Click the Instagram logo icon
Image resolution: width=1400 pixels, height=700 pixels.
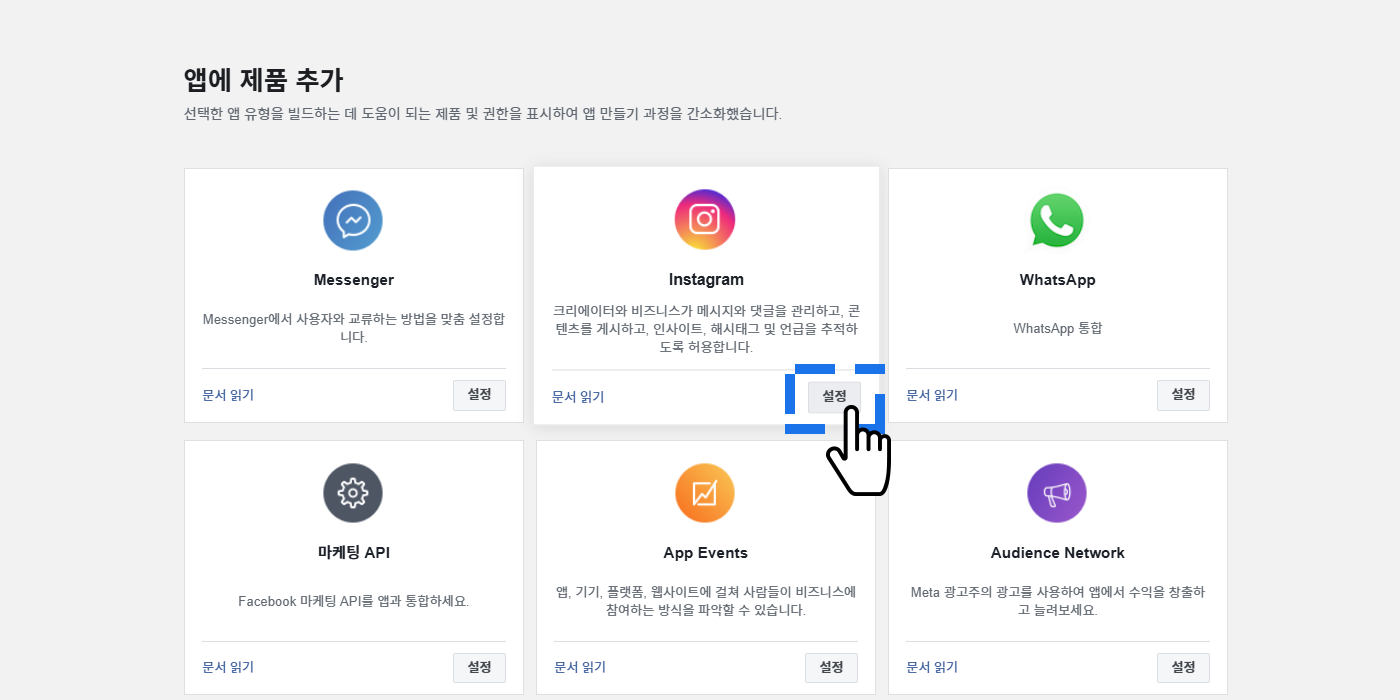point(705,219)
